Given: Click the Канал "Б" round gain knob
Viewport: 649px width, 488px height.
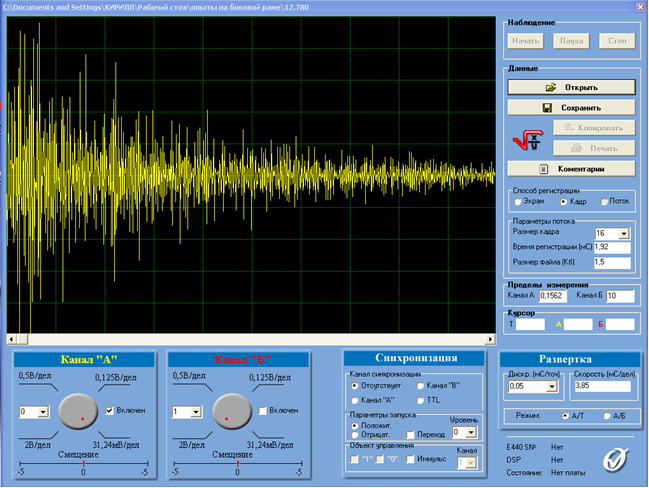Looking at the screenshot, I should click(232, 411).
